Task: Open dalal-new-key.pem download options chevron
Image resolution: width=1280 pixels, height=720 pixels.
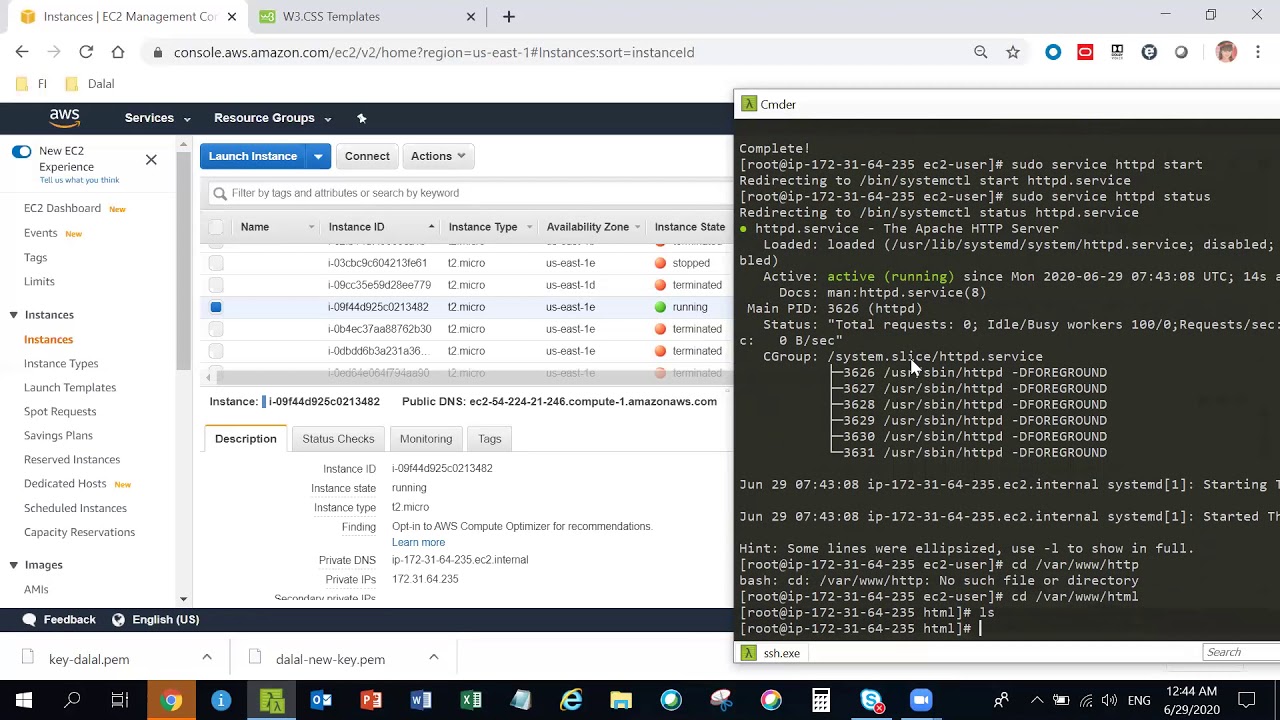Action: (x=434, y=657)
